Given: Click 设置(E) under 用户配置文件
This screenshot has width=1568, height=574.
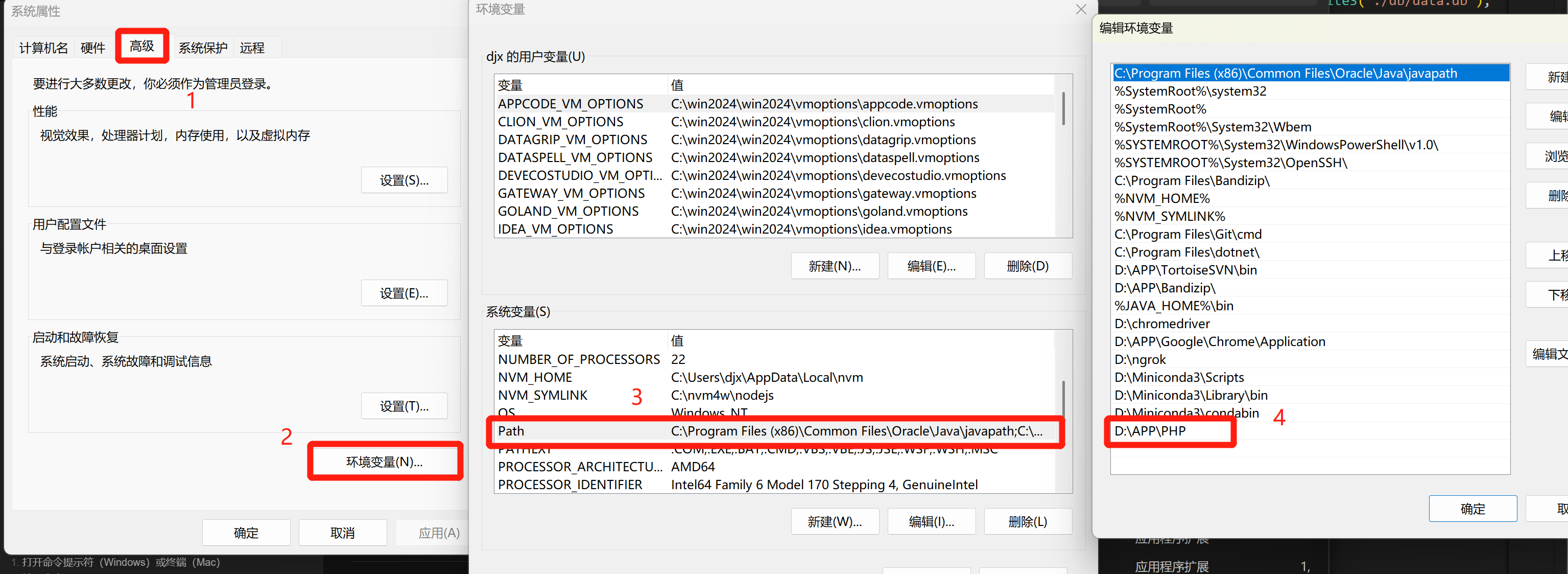Looking at the screenshot, I should (x=403, y=293).
